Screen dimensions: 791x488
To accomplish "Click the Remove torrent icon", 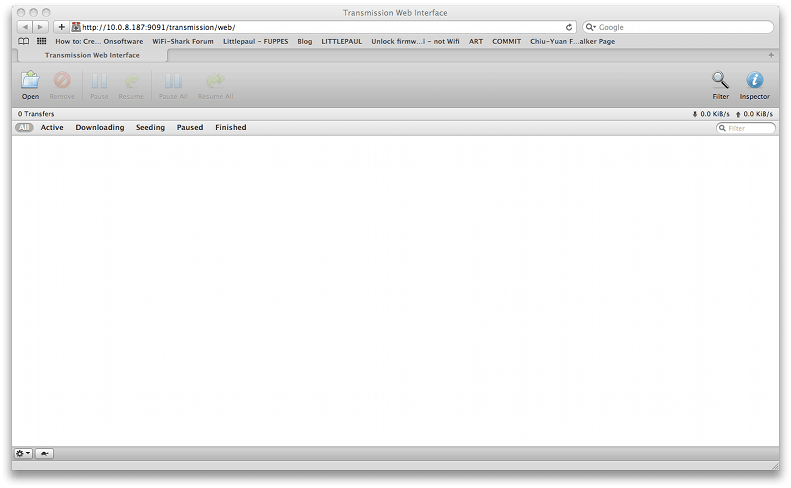I will 63,81.
